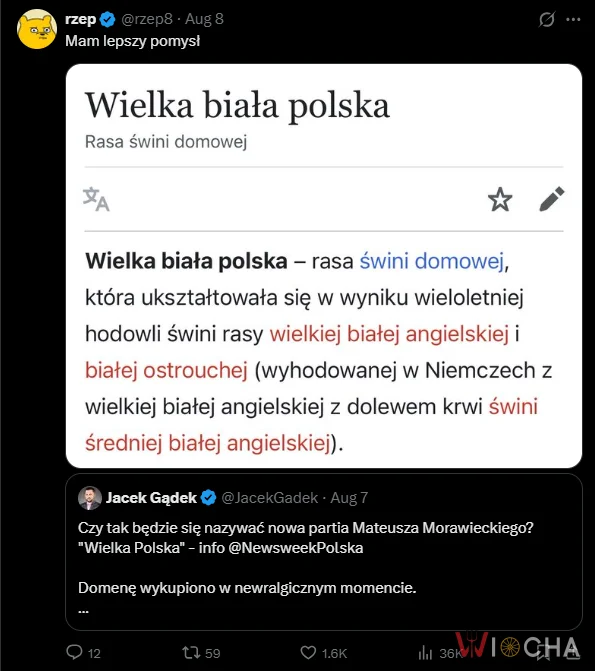Open Jacek Gądek's profile picture
The height and width of the screenshot is (671, 595).
tap(89, 498)
